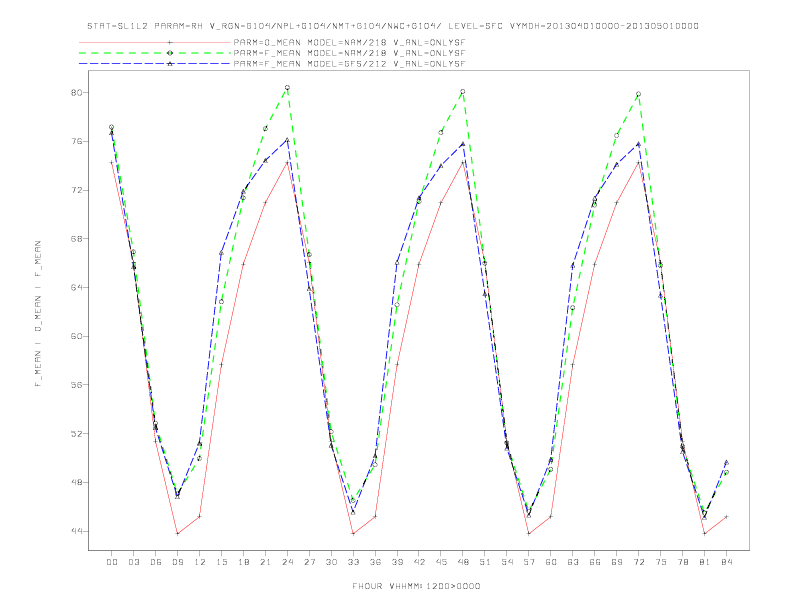792x612 pixels.
Task: Click the red solid legend line sample
Action: (155, 42)
